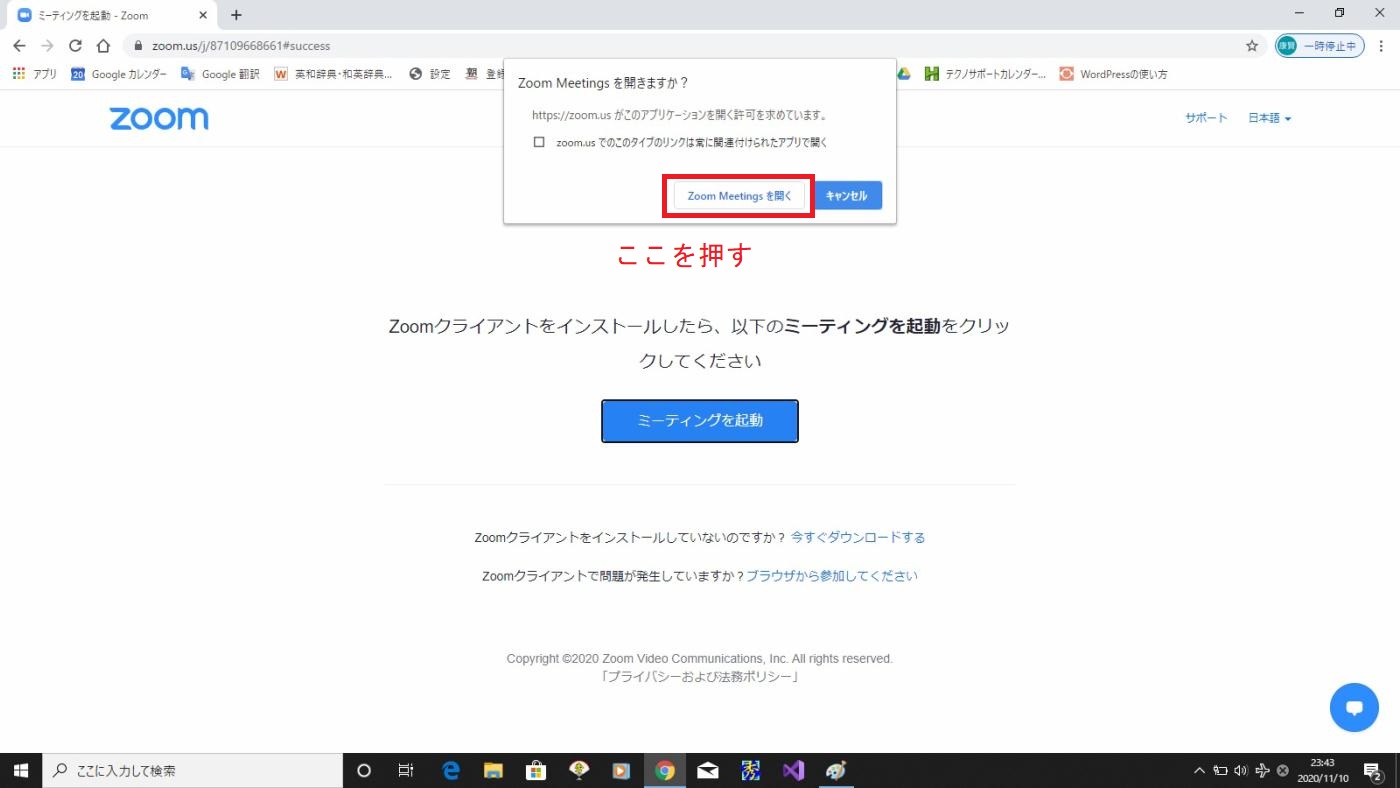
Task: Close the ミーティングを起動 - Zoom tab
Action: 201,15
